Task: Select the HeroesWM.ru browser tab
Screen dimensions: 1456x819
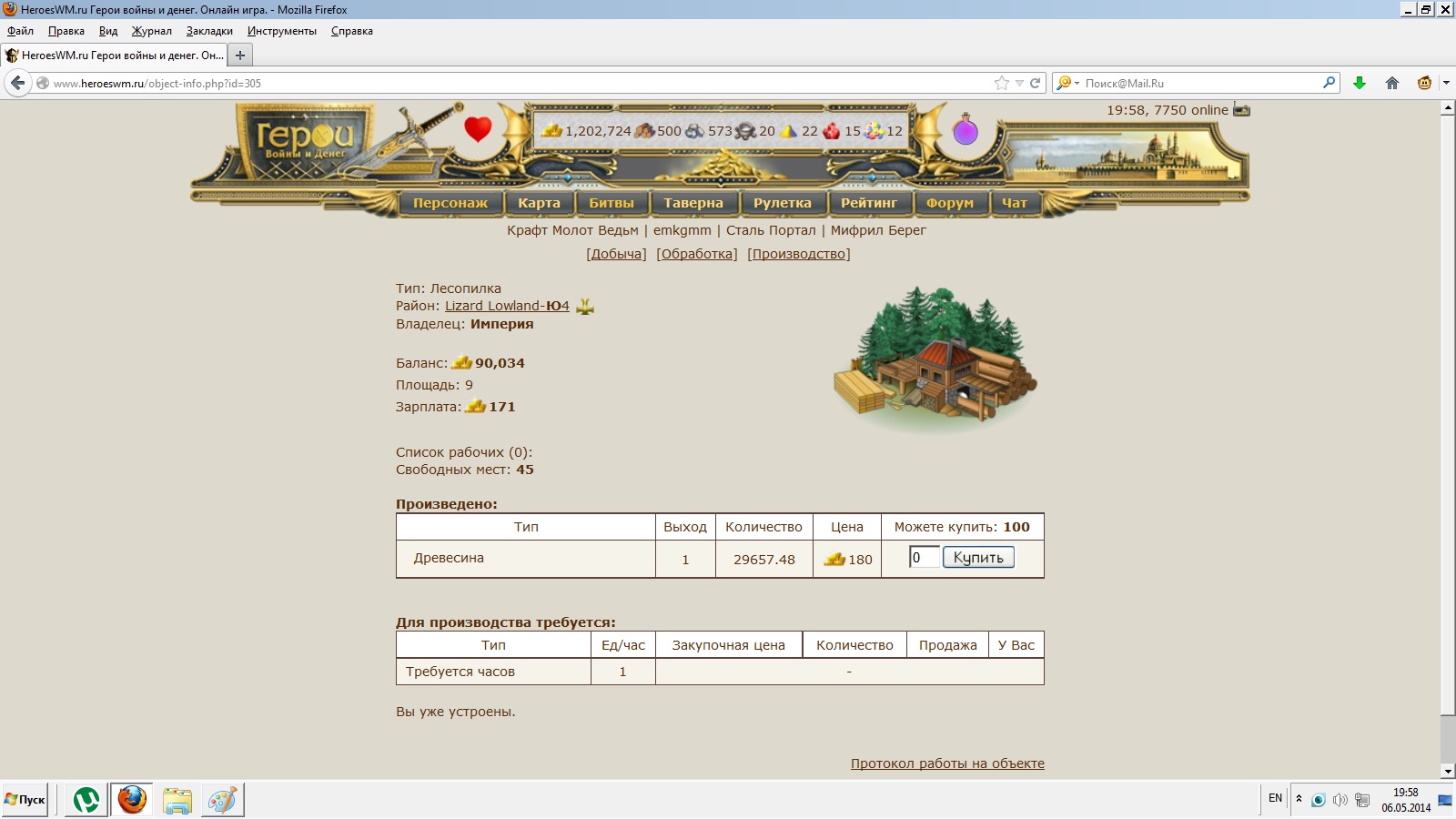Action: tap(115, 56)
